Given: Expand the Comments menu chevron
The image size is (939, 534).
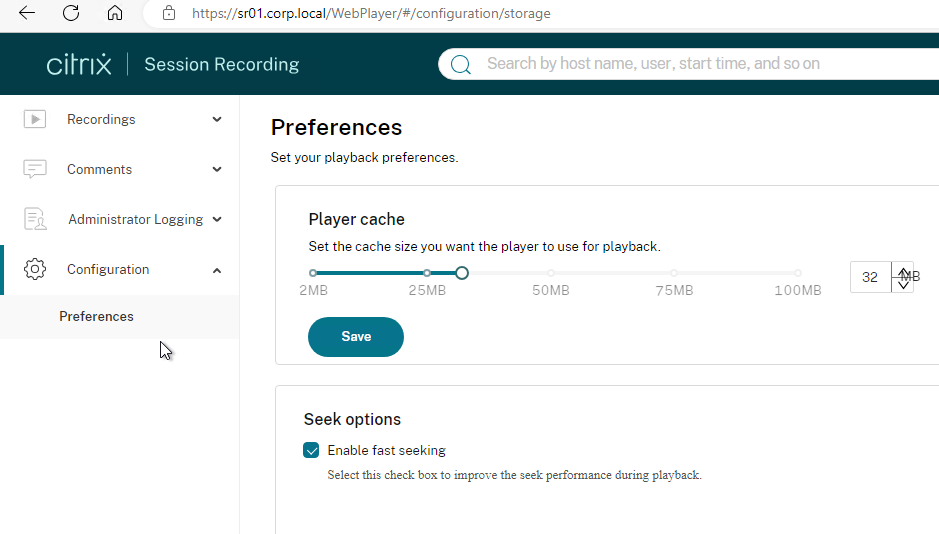Looking at the screenshot, I should 217,169.
